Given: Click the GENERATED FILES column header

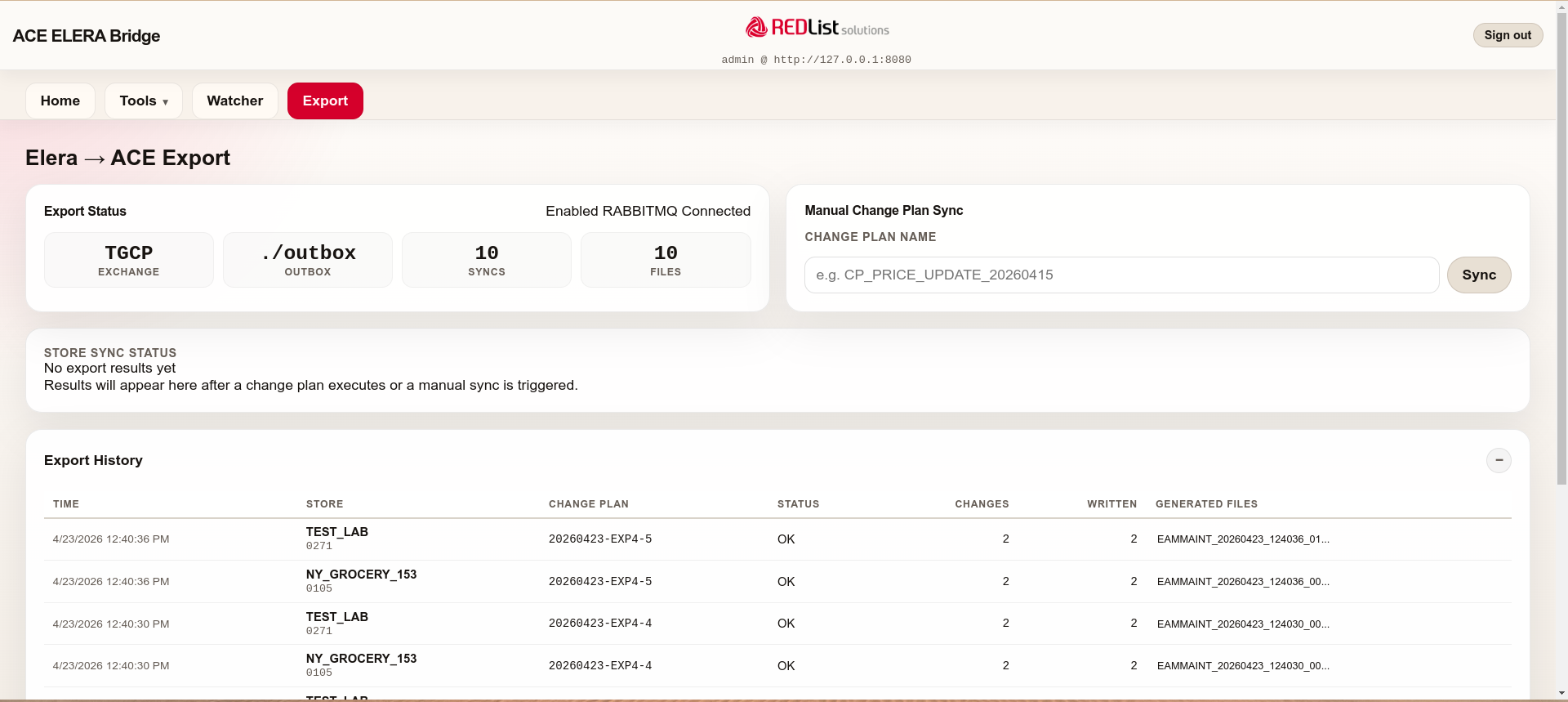Looking at the screenshot, I should pos(1206,504).
